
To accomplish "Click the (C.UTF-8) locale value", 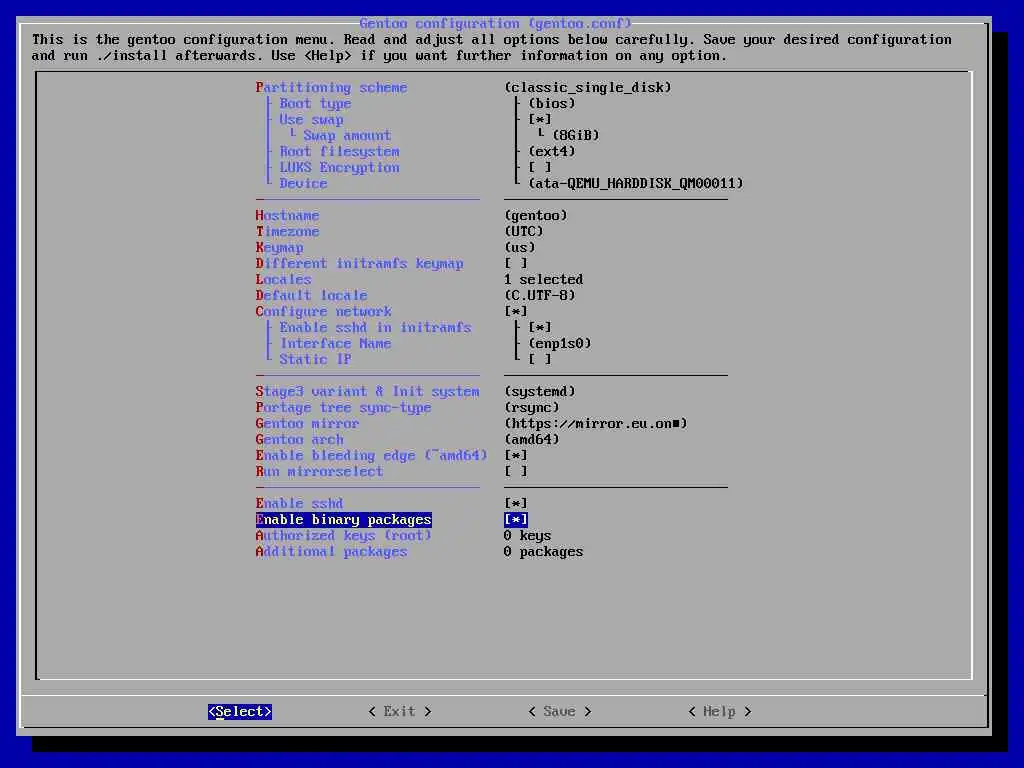I will [540, 295].
